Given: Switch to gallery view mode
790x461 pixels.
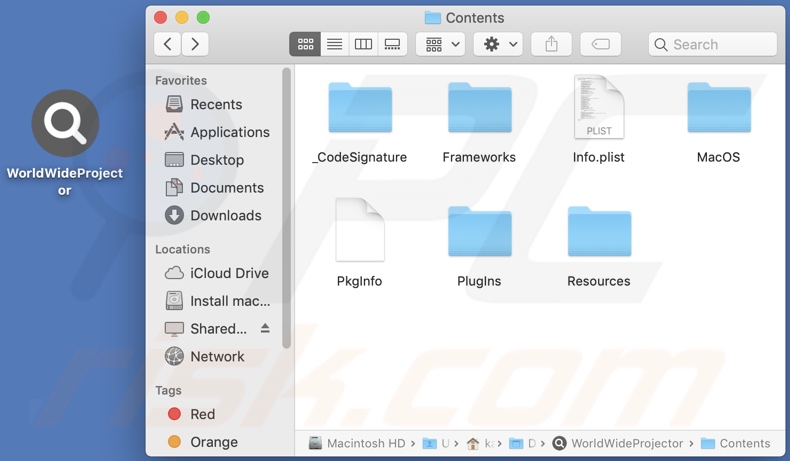Looking at the screenshot, I should [x=392, y=44].
